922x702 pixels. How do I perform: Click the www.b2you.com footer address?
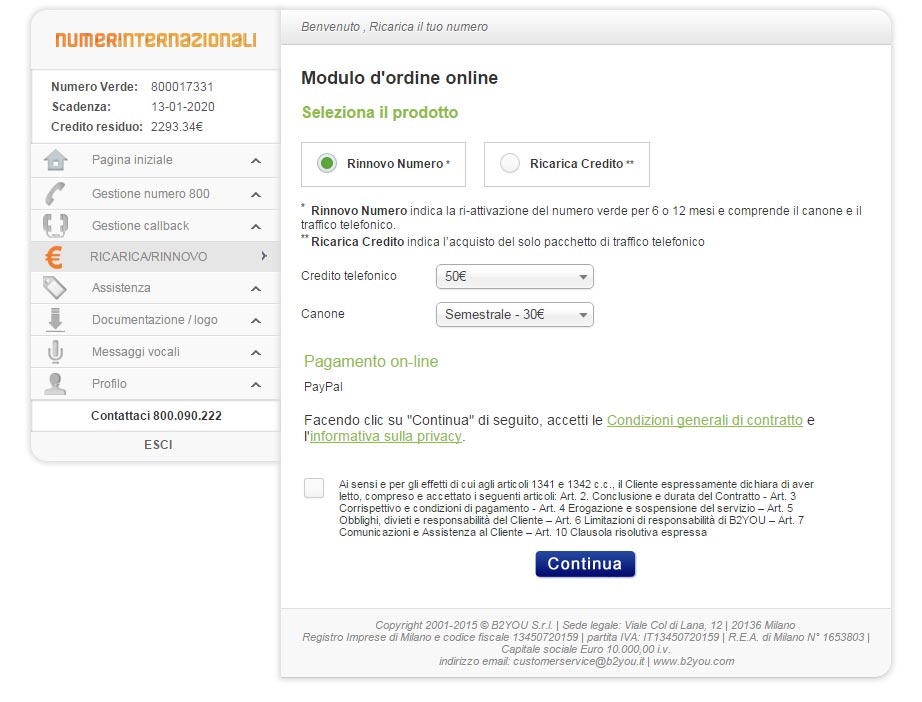[x=694, y=661]
